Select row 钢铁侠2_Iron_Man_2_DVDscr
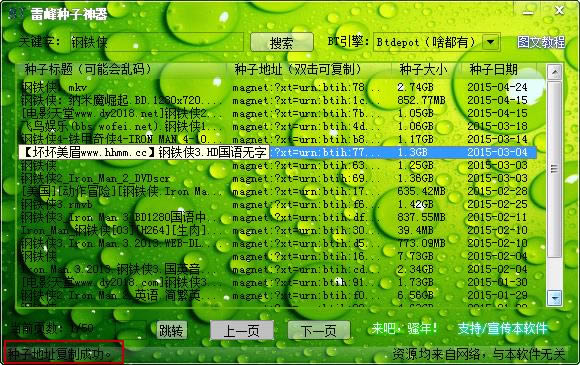The width and height of the screenshot is (580, 365). click(x=276, y=178)
